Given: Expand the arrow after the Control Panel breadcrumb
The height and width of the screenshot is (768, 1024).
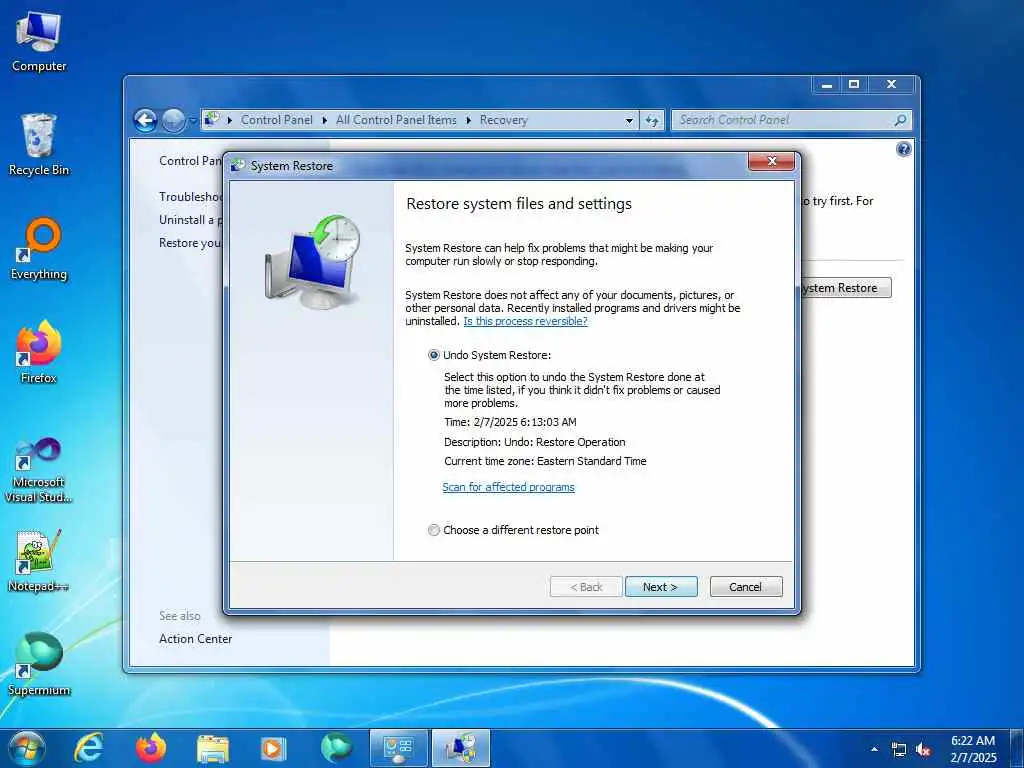Looking at the screenshot, I should 325,121.
